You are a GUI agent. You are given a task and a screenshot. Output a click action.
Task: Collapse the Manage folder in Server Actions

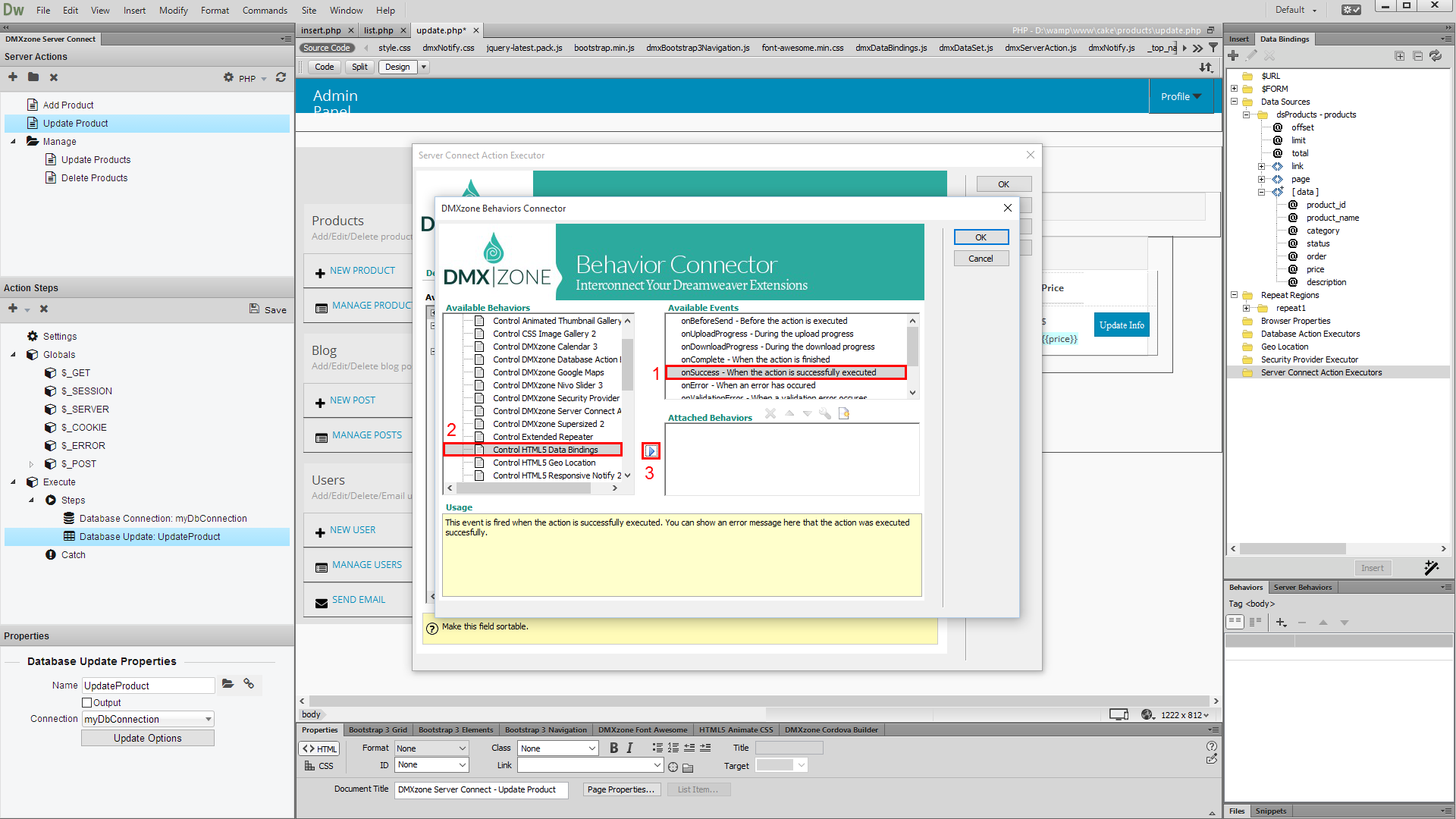13,141
